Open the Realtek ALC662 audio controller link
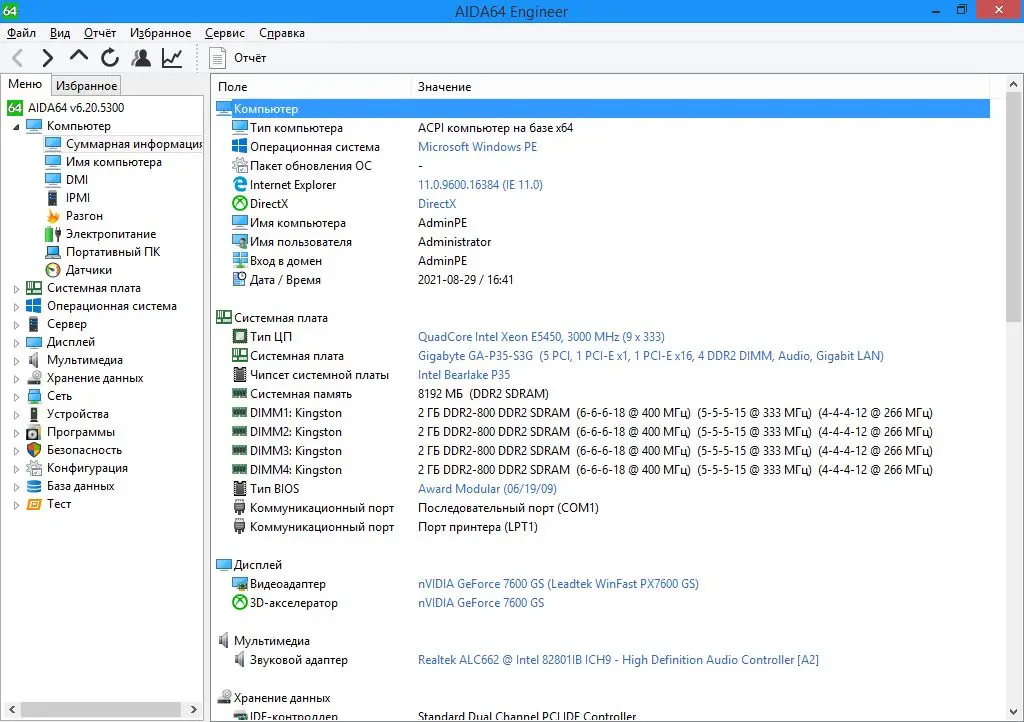 click(618, 660)
